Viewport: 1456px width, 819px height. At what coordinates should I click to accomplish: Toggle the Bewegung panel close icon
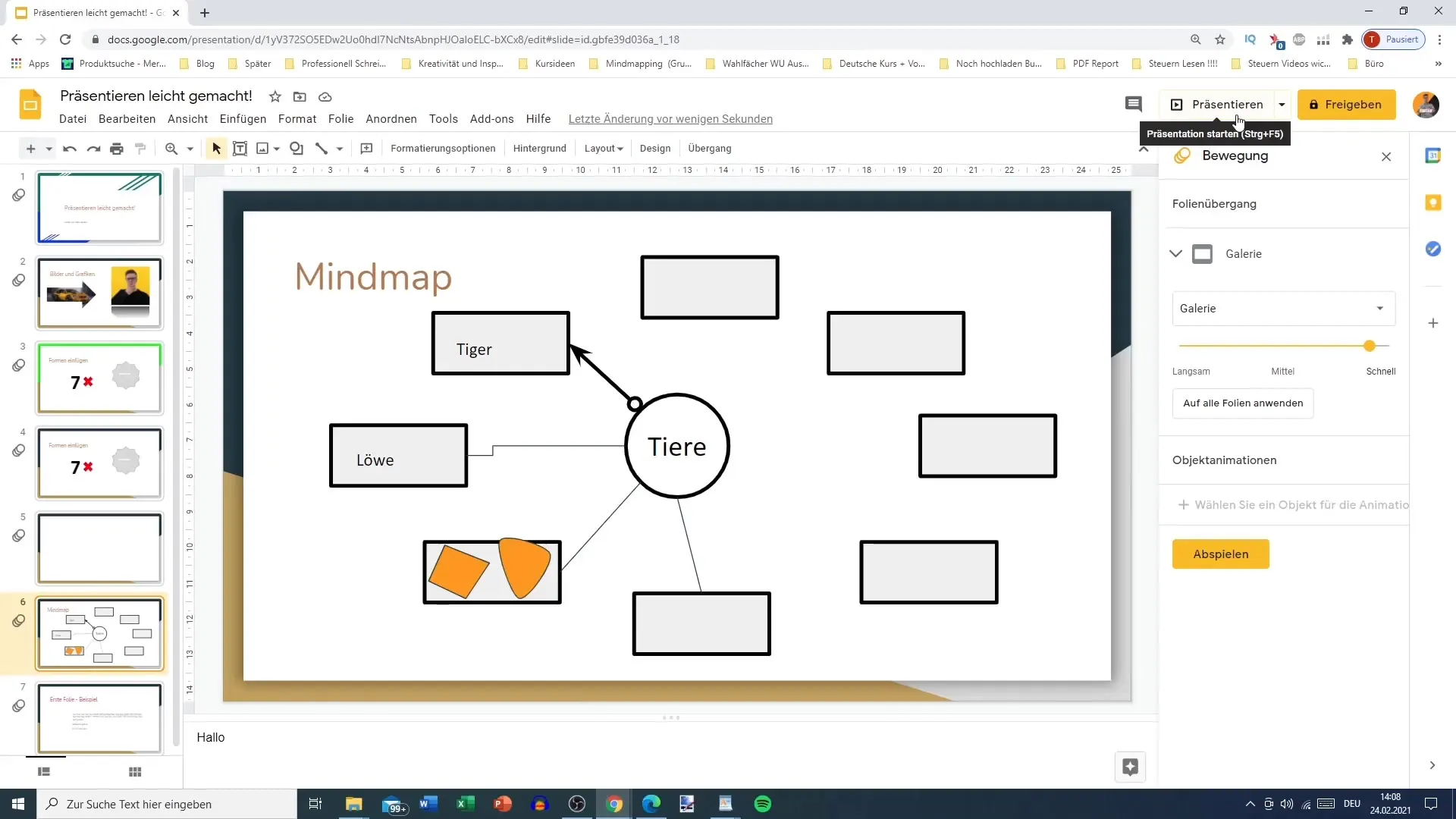click(x=1389, y=156)
